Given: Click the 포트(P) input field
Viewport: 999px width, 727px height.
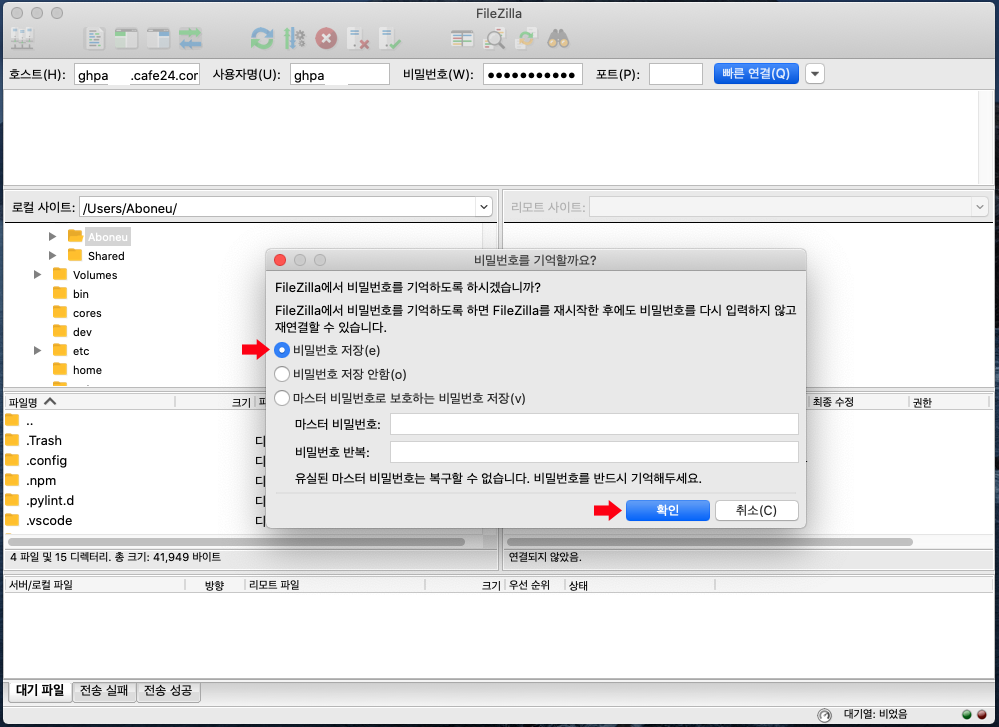Looking at the screenshot, I should [x=675, y=75].
